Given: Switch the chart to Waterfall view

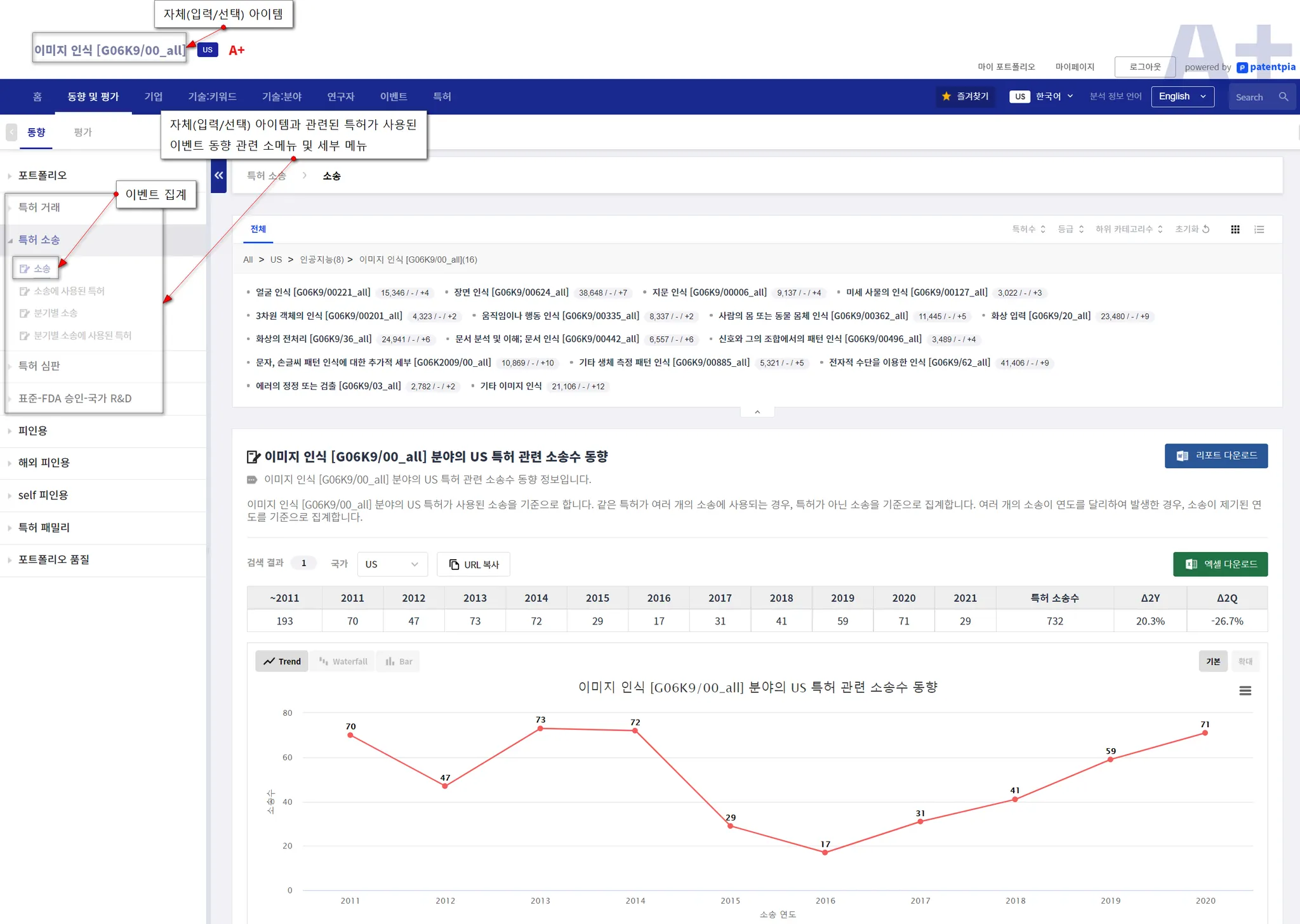Looking at the screenshot, I should [343, 661].
